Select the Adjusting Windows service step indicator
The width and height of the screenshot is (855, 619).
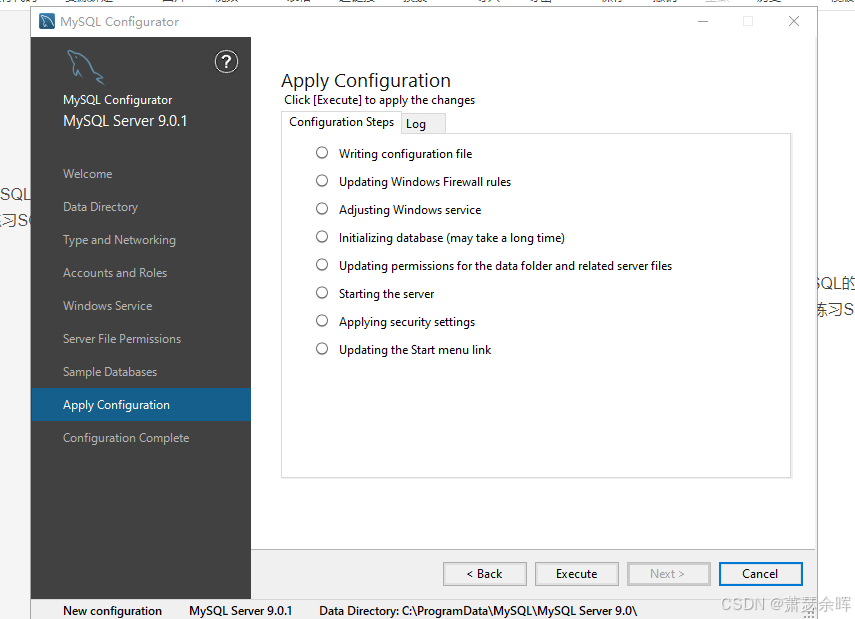coord(322,209)
